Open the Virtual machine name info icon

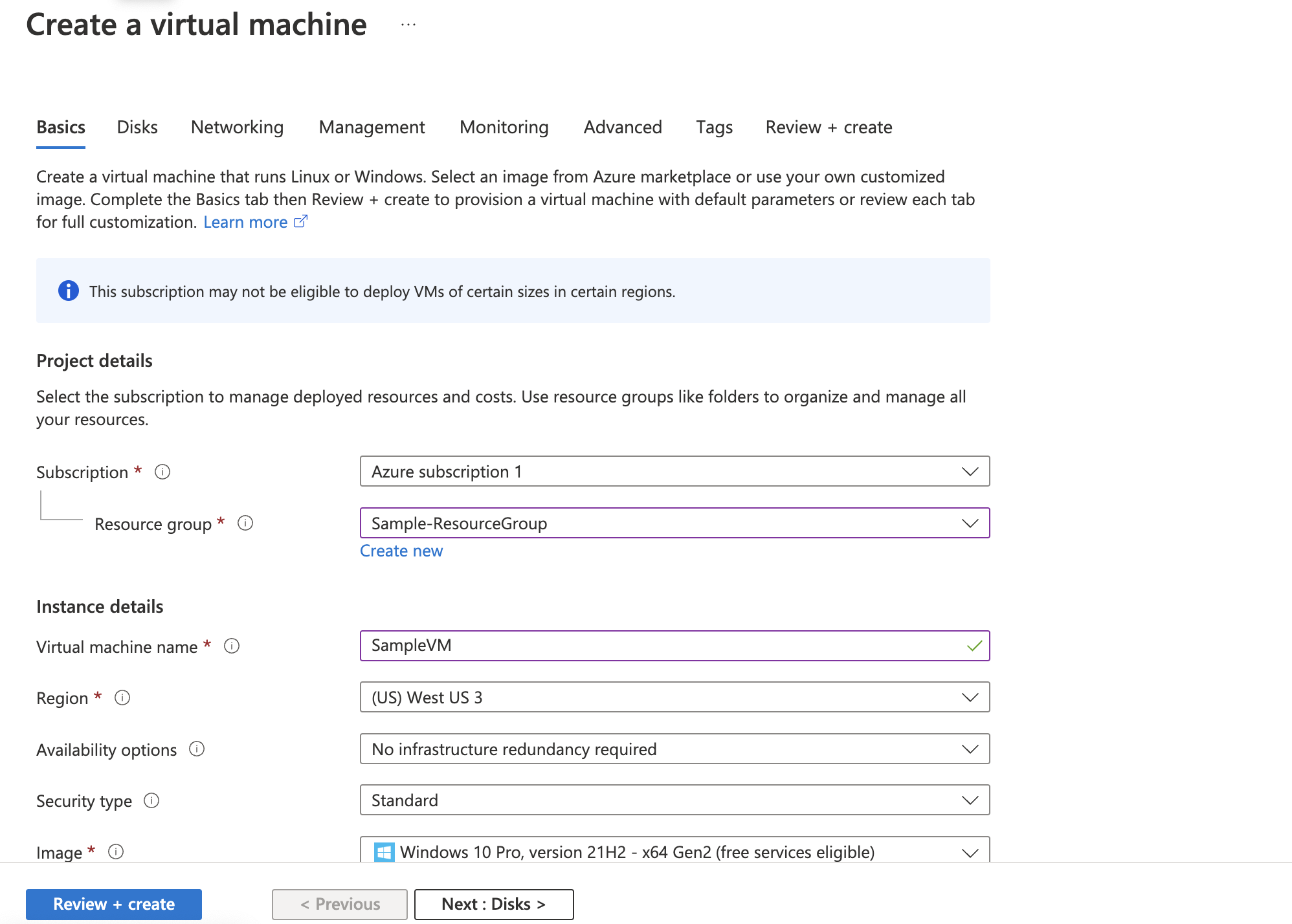point(232,646)
